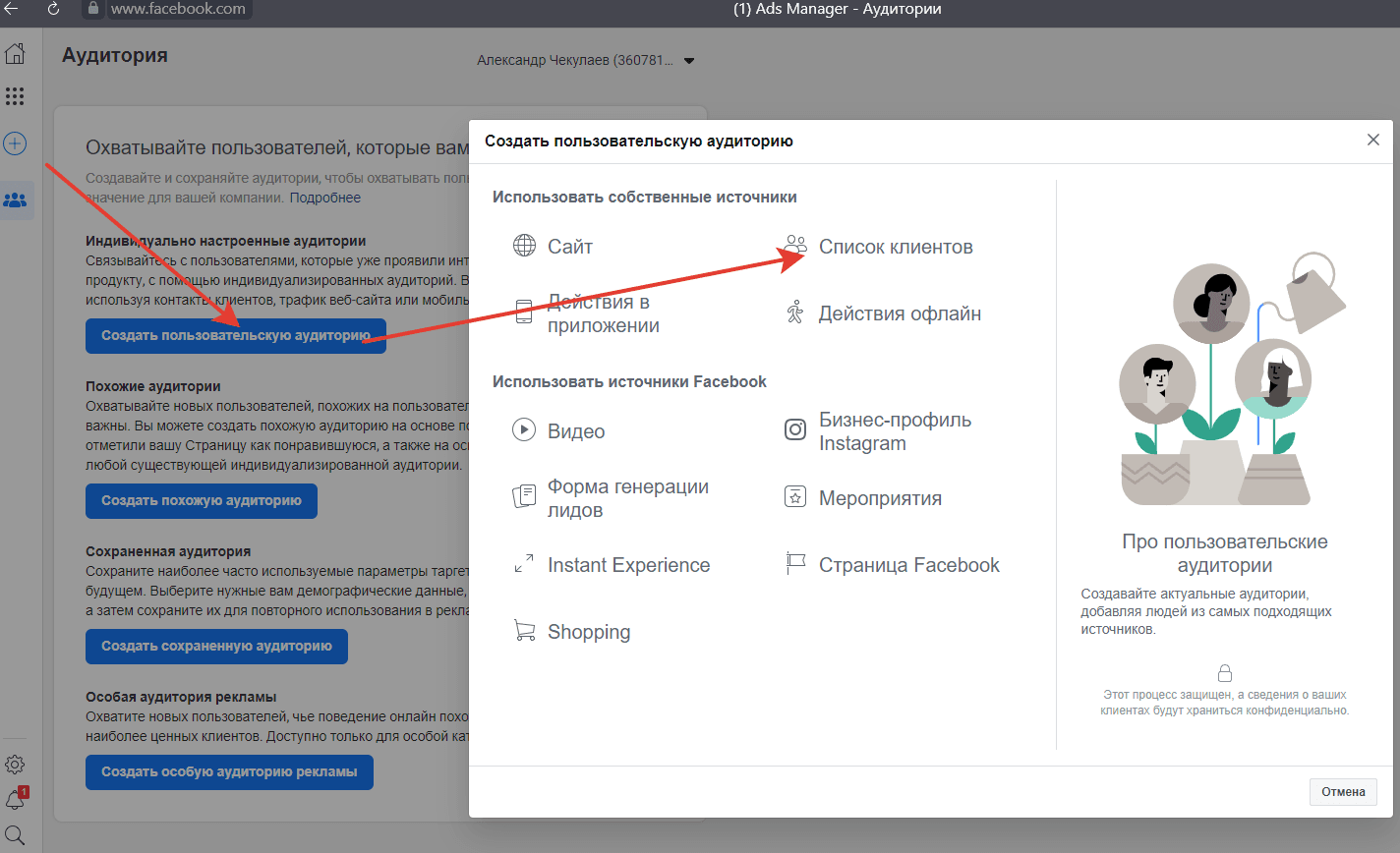Image resolution: width=1400 pixels, height=853 pixels.
Task: Click the star calendar icon for Мероприятия
Action: click(x=795, y=496)
